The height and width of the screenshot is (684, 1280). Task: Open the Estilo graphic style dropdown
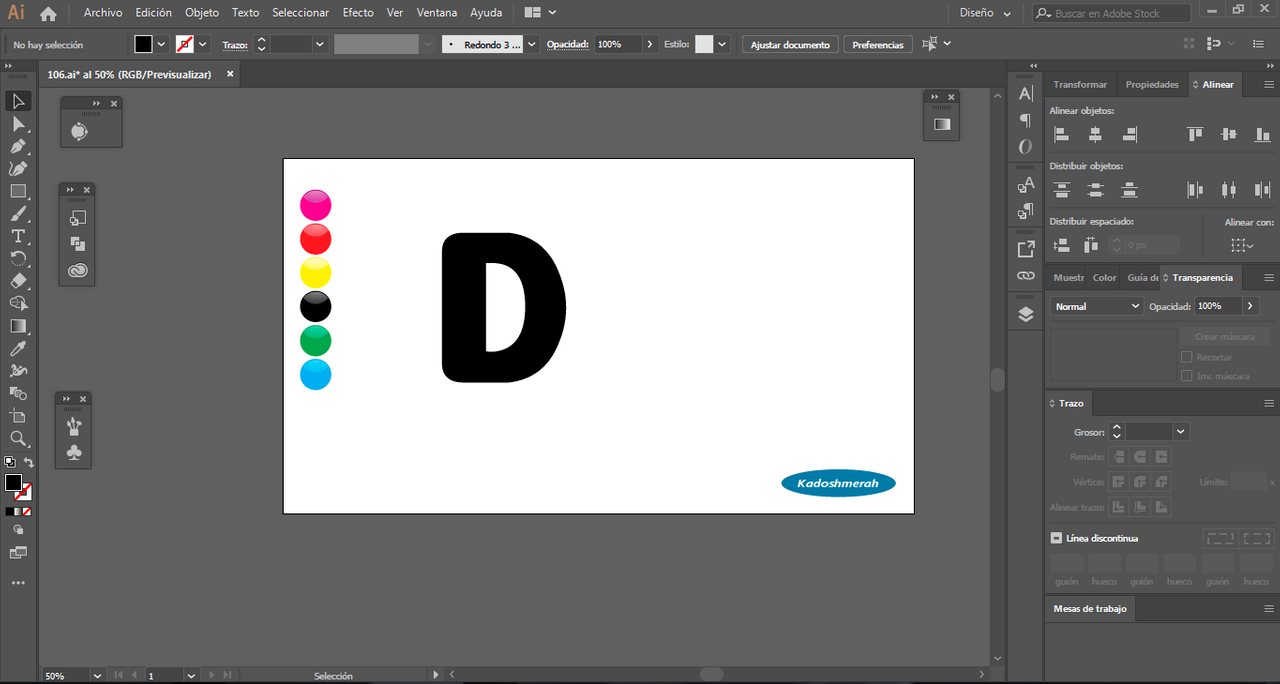tap(722, 44)
